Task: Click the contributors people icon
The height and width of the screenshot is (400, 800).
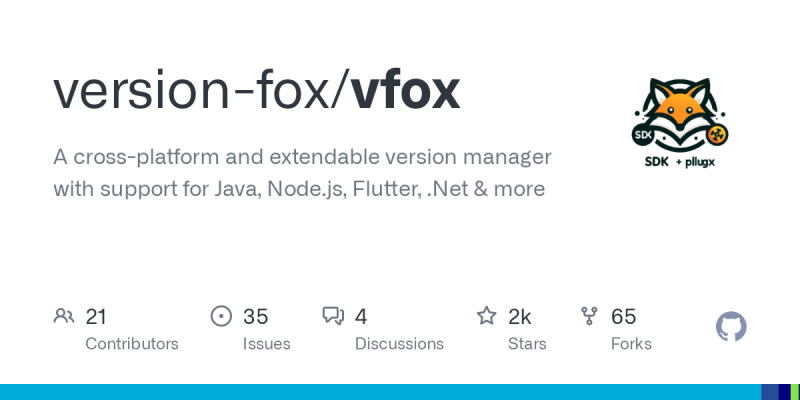Action: (64, 317)
